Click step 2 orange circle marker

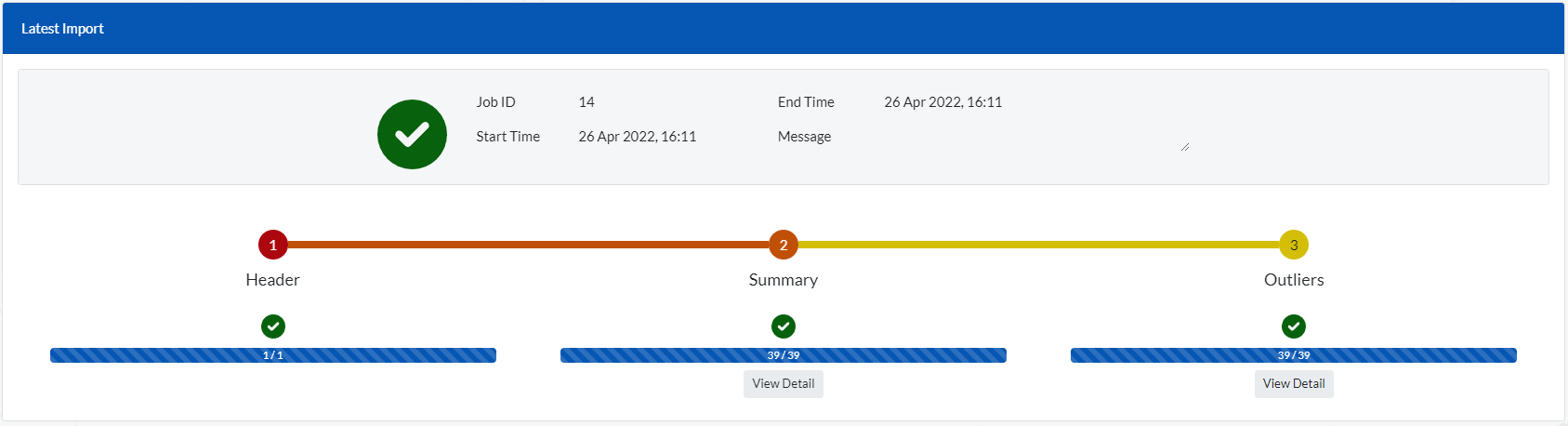coord(784,246)
